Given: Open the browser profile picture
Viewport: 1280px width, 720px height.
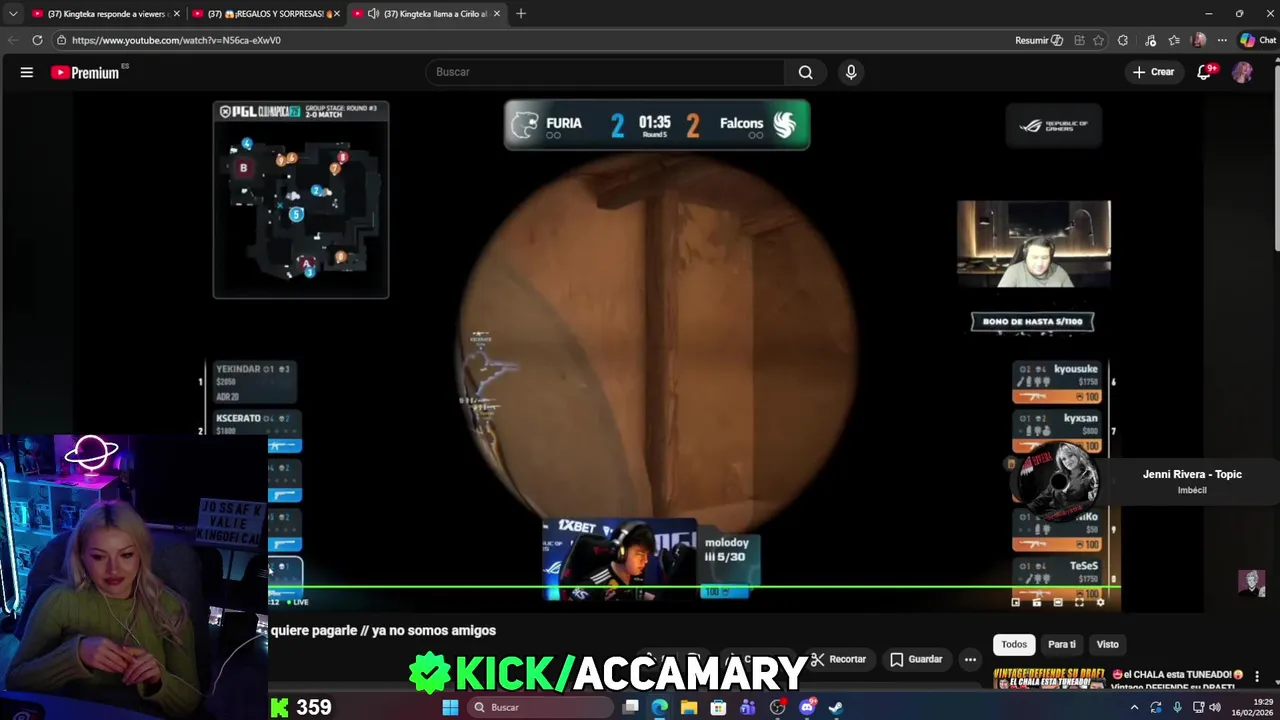Looking at the screenshot, I should click(1199, 40).
